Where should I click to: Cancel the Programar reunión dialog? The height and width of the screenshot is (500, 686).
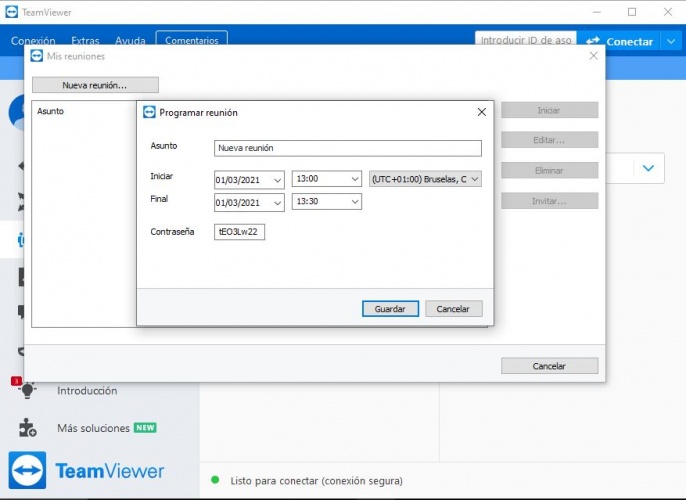tap(454, 309)
